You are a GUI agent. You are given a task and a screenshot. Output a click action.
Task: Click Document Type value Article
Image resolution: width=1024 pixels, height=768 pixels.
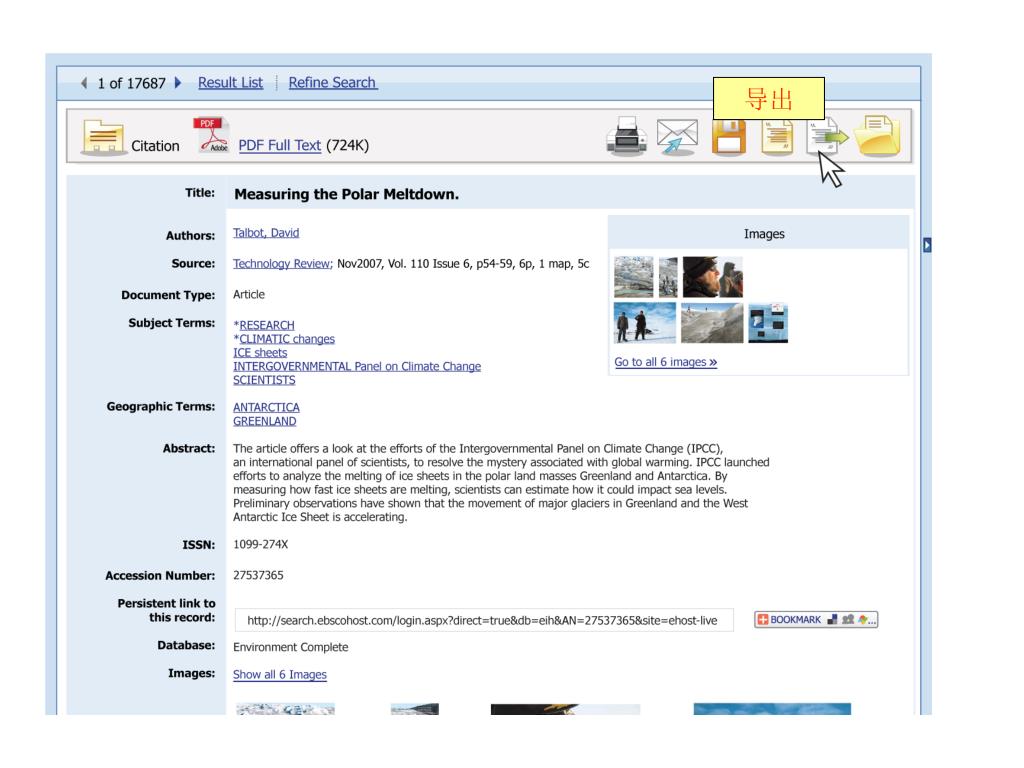[x=249, y=295]
